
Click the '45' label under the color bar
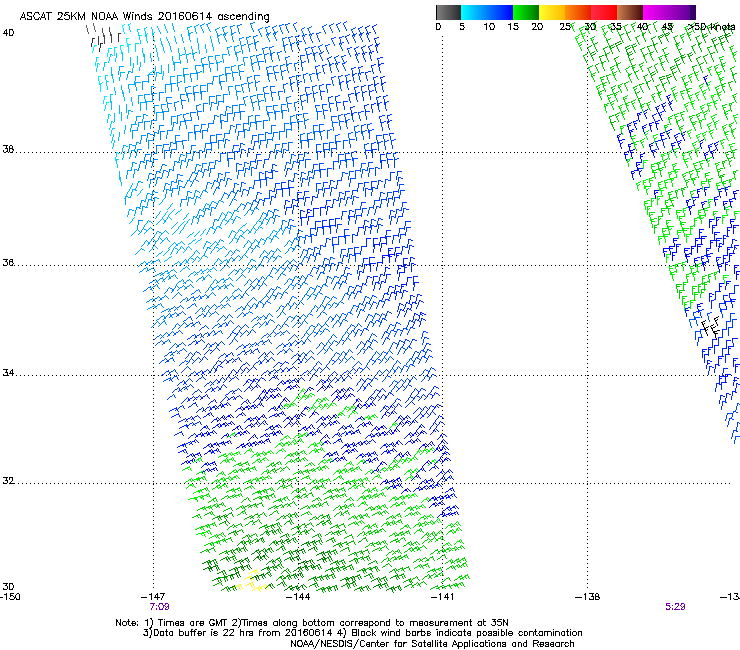[667, 27]
